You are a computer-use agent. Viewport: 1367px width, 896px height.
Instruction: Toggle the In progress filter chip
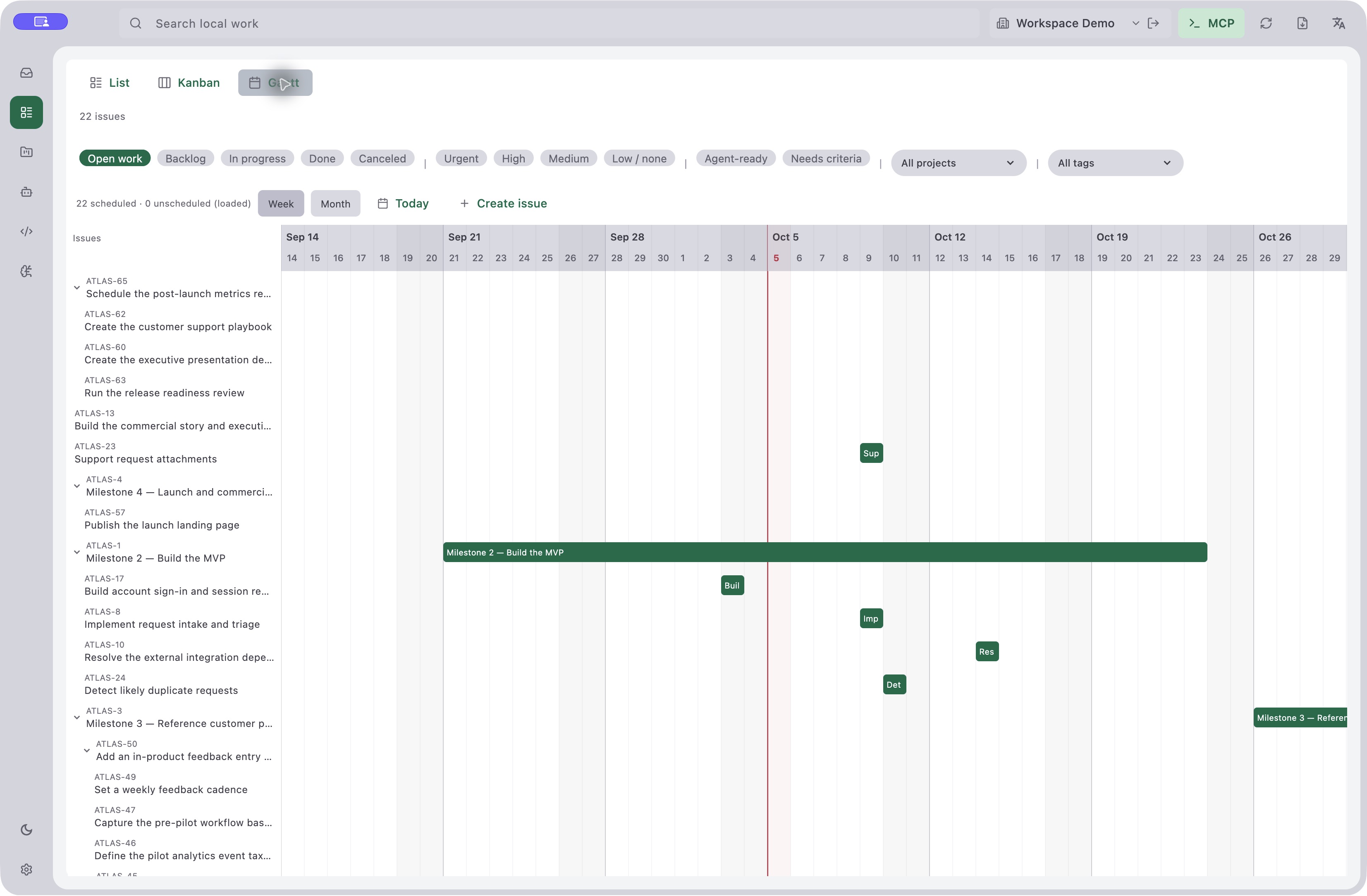pos(257,158)
